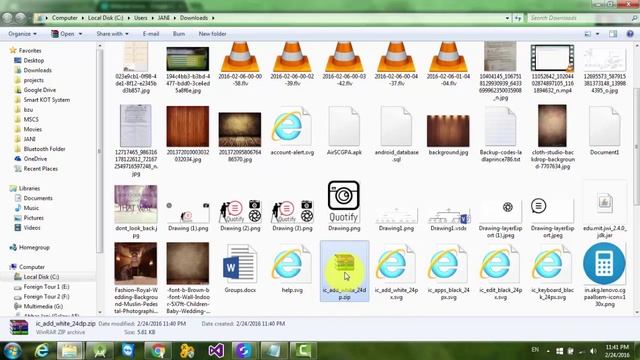Refresh the Downloads folder view

518,18
